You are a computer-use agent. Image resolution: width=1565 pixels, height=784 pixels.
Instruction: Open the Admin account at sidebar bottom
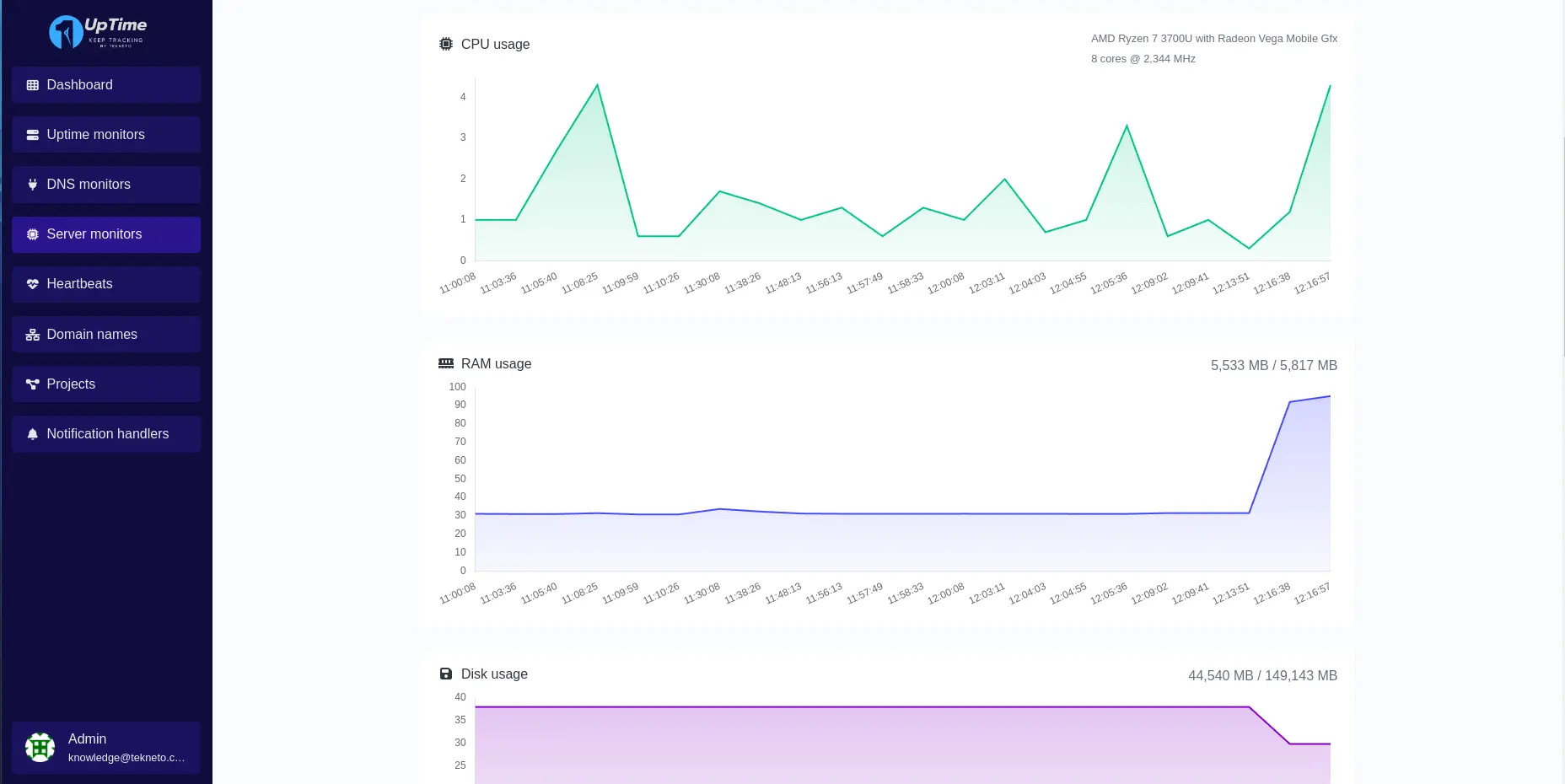pos(87,739)
